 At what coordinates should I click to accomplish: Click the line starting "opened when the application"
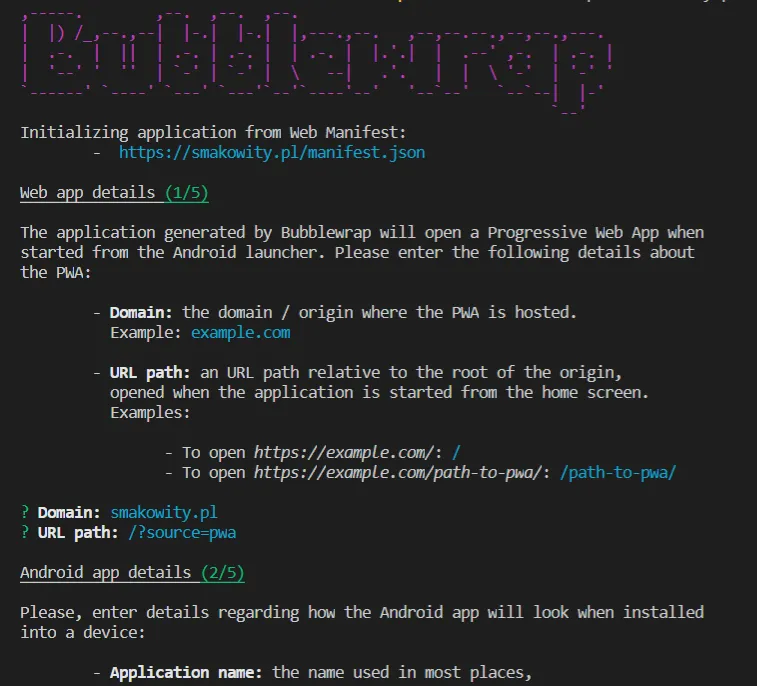[x=379, y=392]
